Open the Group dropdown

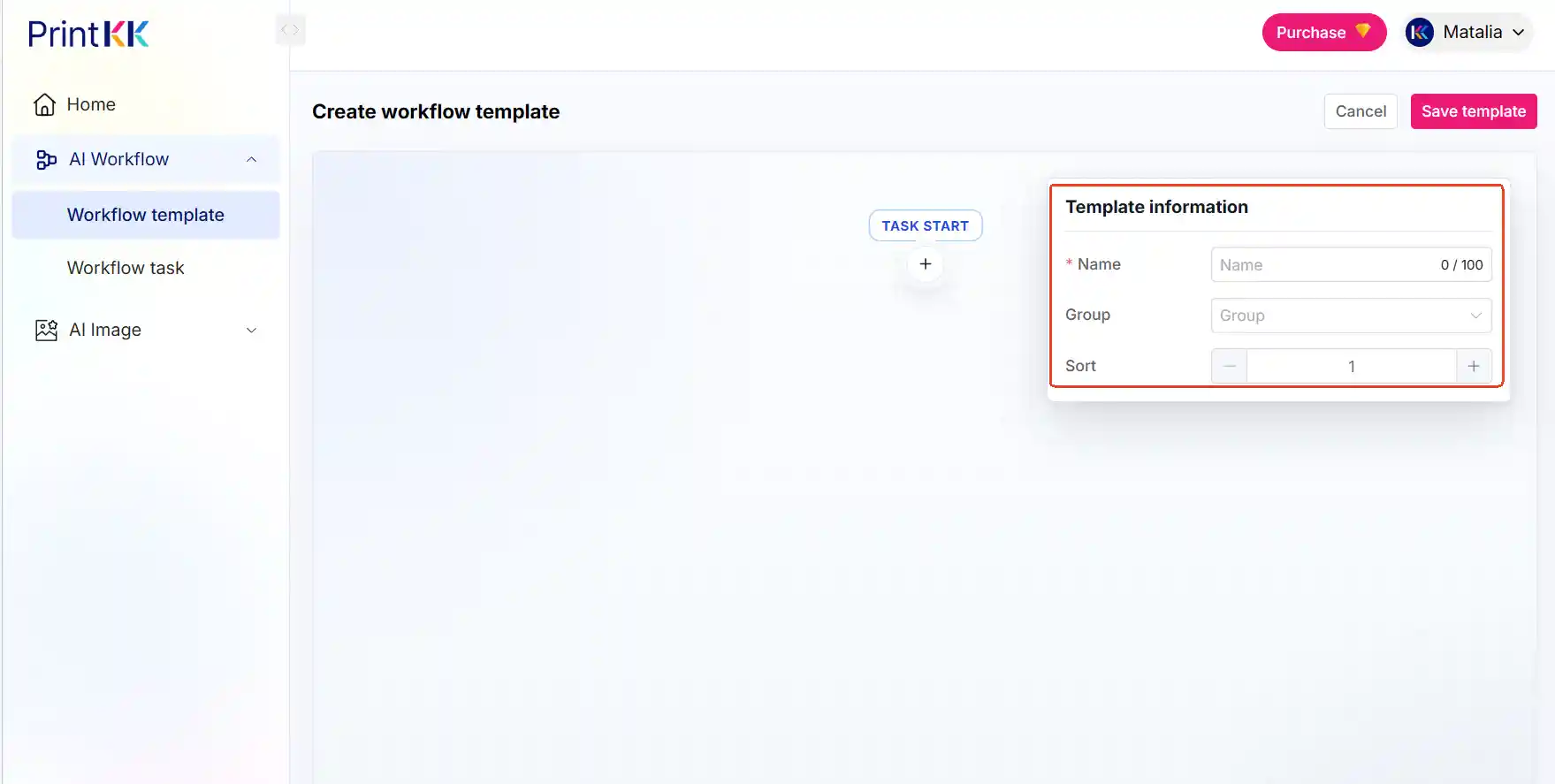tap(1351, 316)
